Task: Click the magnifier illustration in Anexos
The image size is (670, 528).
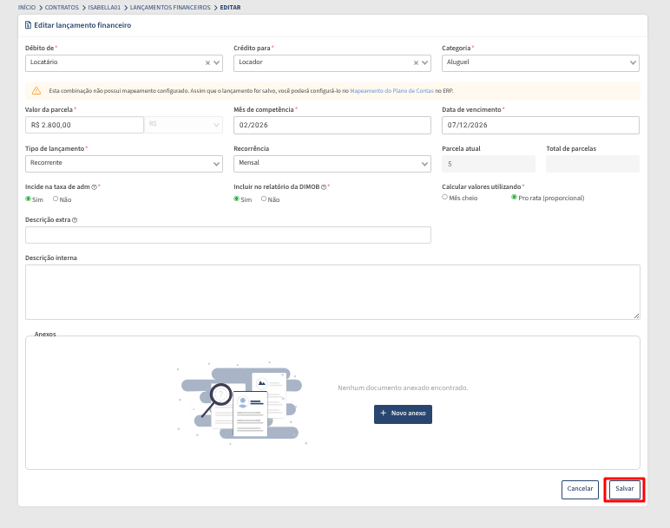Action: pyautogui.click(x=217, y=399)
